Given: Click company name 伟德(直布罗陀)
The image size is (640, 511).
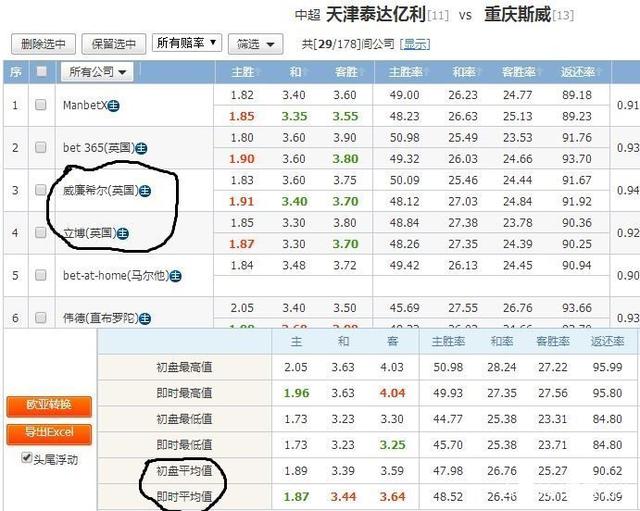Looking at the screenshot, I should 100,318.
